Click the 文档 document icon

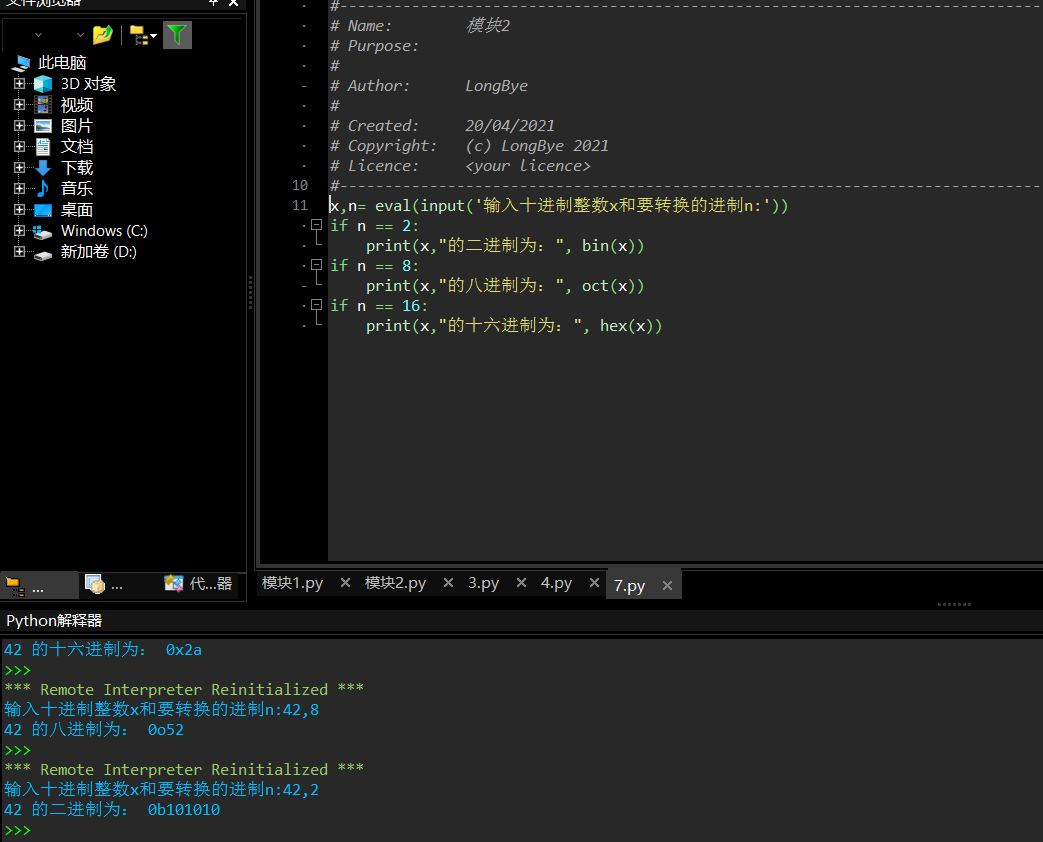coord(43,146)
